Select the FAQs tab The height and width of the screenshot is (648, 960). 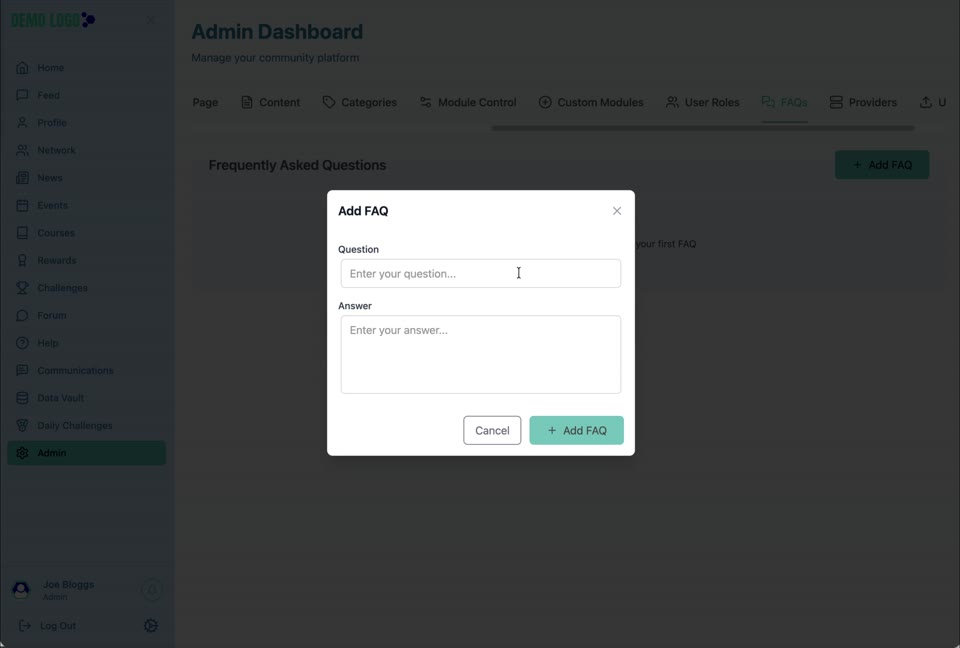pos(784,102)
